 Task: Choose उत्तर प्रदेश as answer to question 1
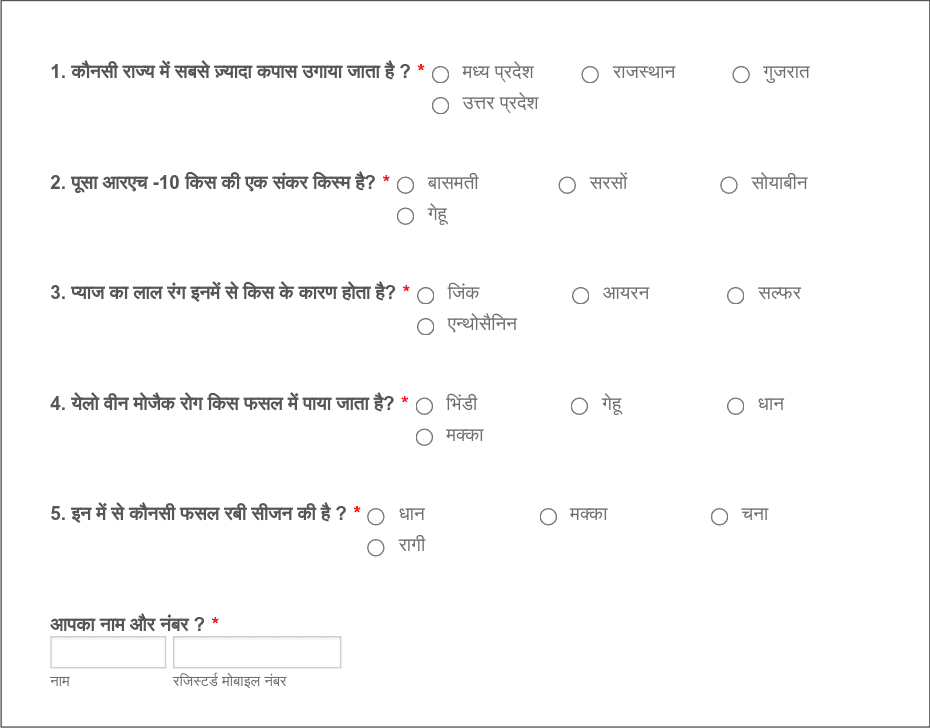tap(440, 104)
